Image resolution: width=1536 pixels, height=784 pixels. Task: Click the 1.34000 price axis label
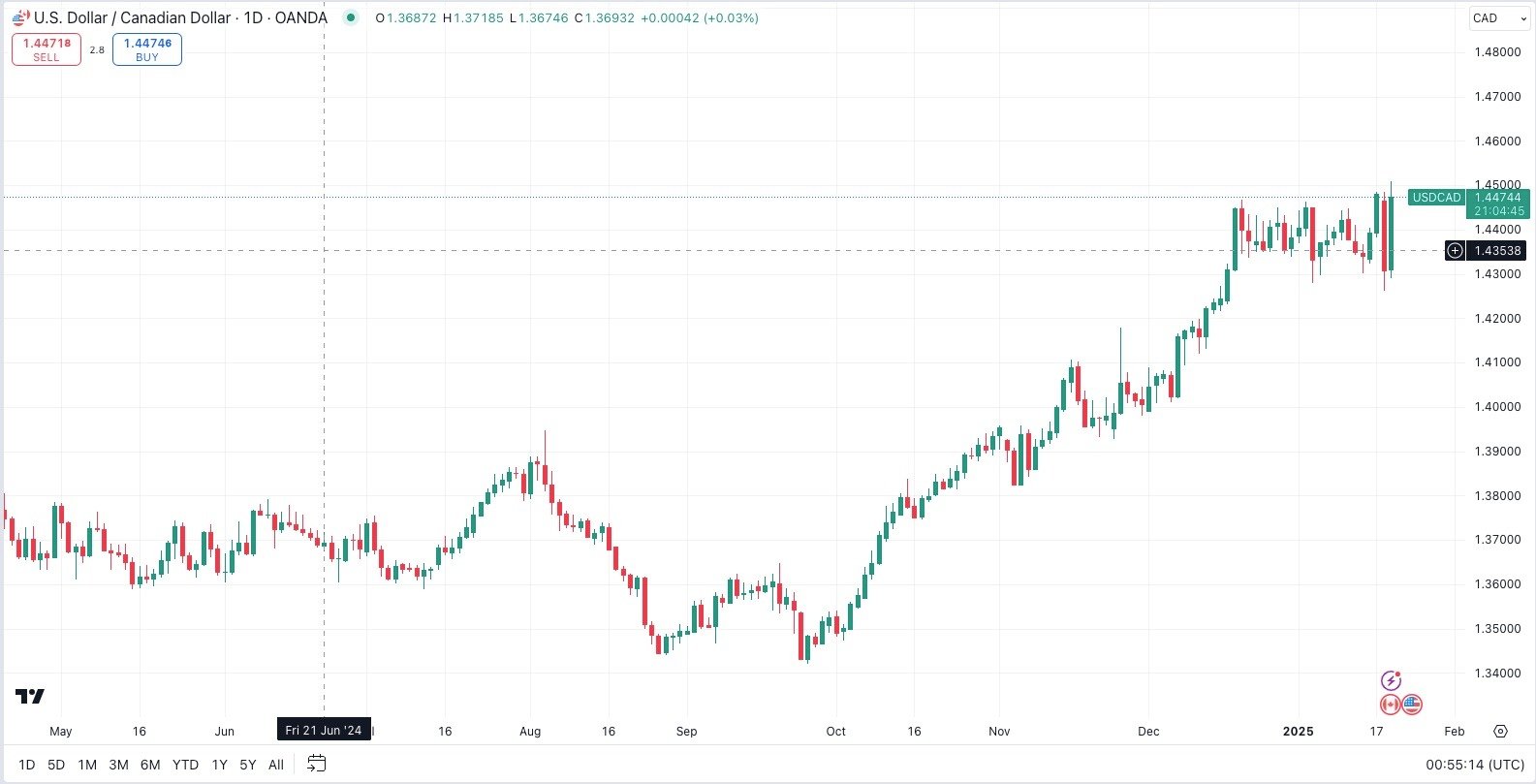pos(1497,674)
